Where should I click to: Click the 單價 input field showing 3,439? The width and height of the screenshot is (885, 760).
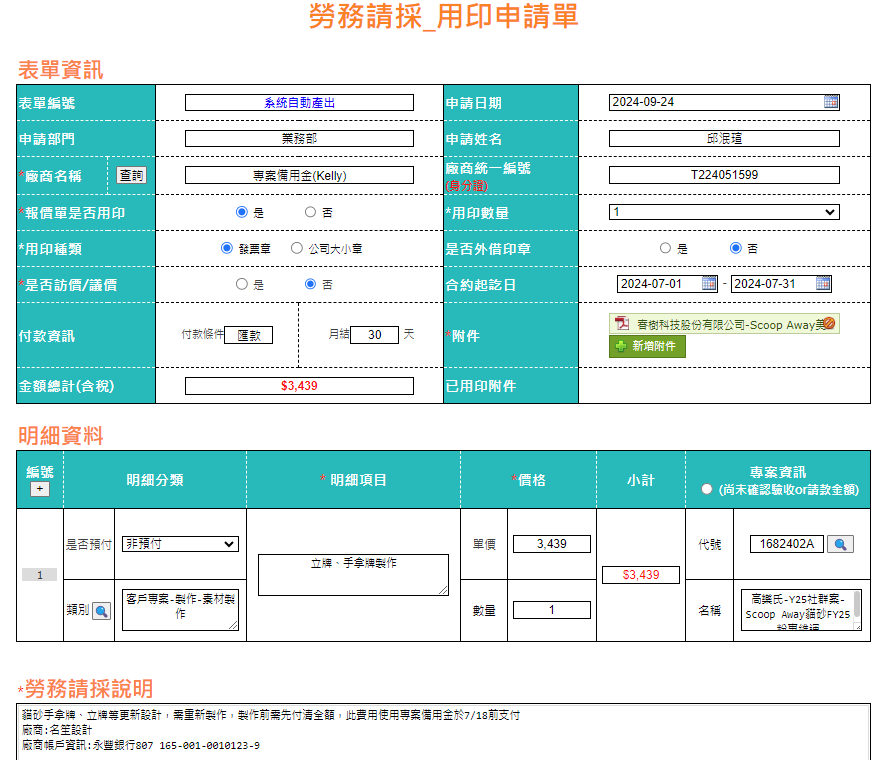pyautogui.click(x=551, y=544)
